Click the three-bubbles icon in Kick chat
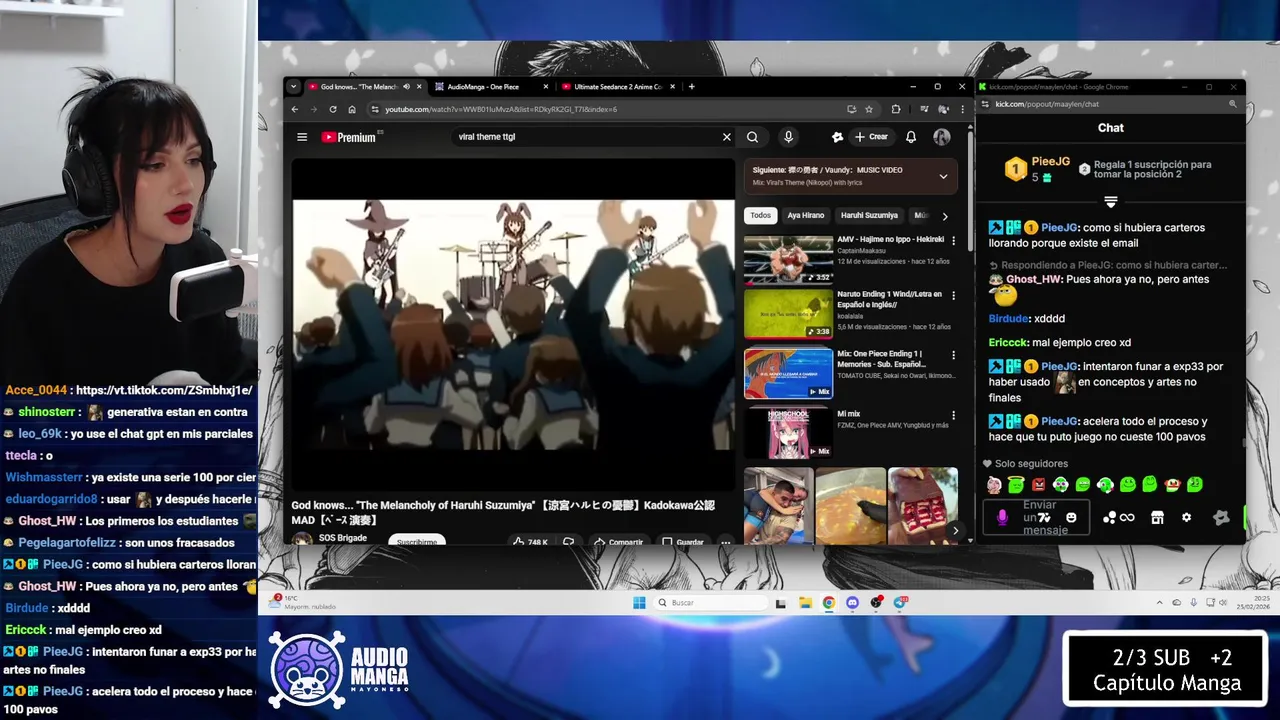1280x720 pixels. tap(1109, 518)
